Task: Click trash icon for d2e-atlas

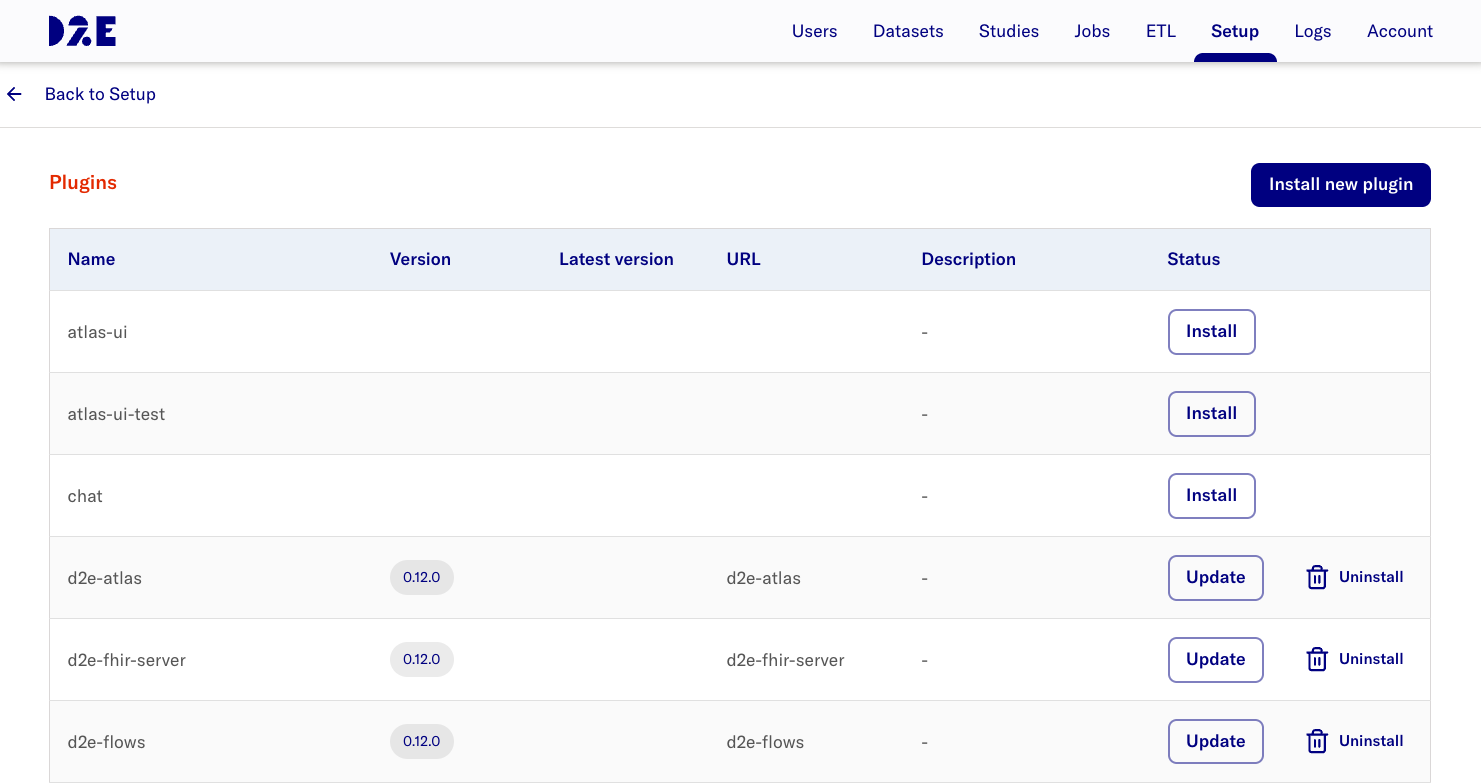Action: point(1317,578)
